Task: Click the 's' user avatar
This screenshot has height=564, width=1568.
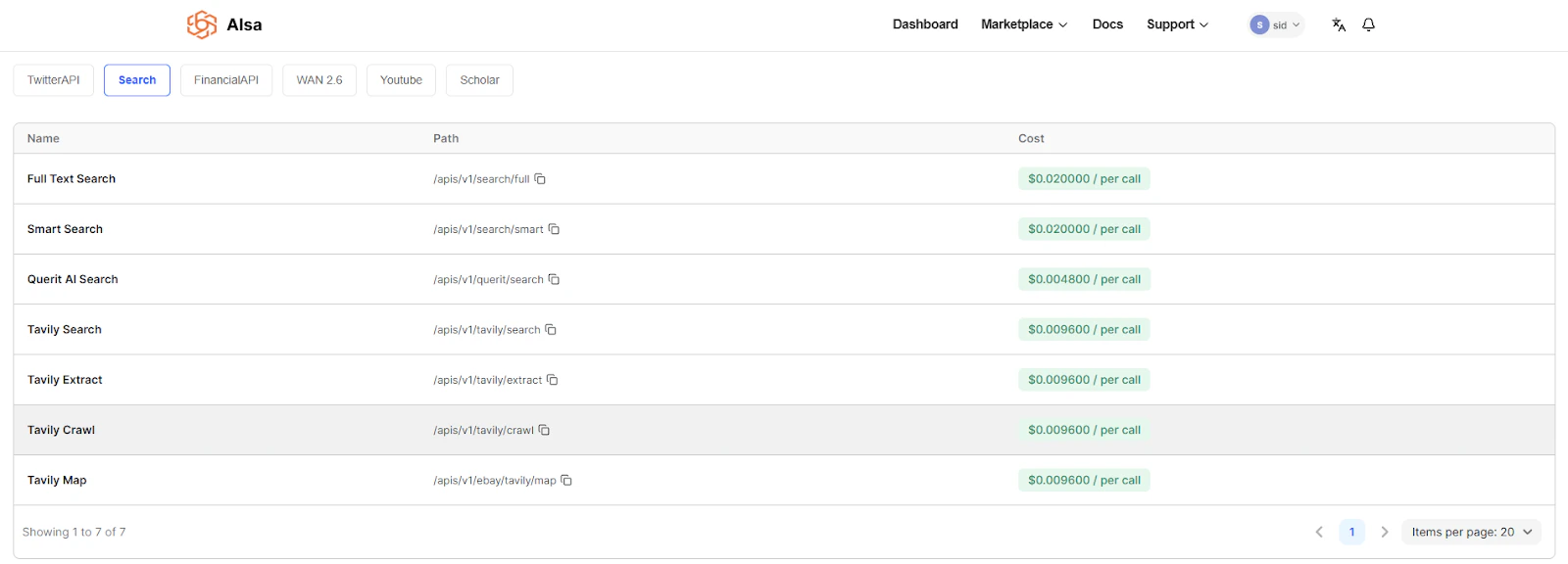Action: pos(1259,24)
